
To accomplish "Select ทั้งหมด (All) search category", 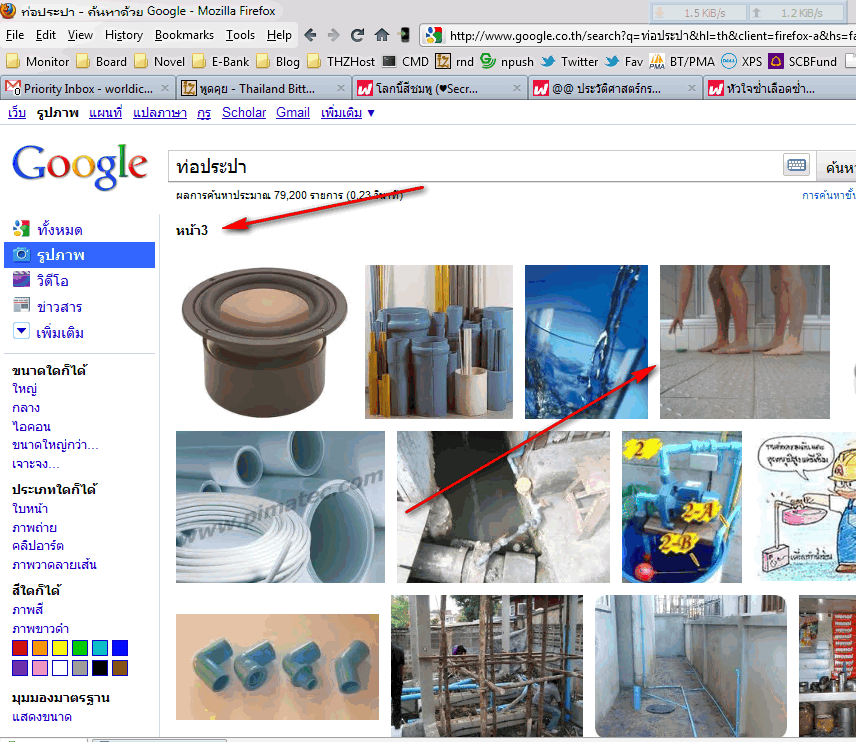I will coord(60,229).
